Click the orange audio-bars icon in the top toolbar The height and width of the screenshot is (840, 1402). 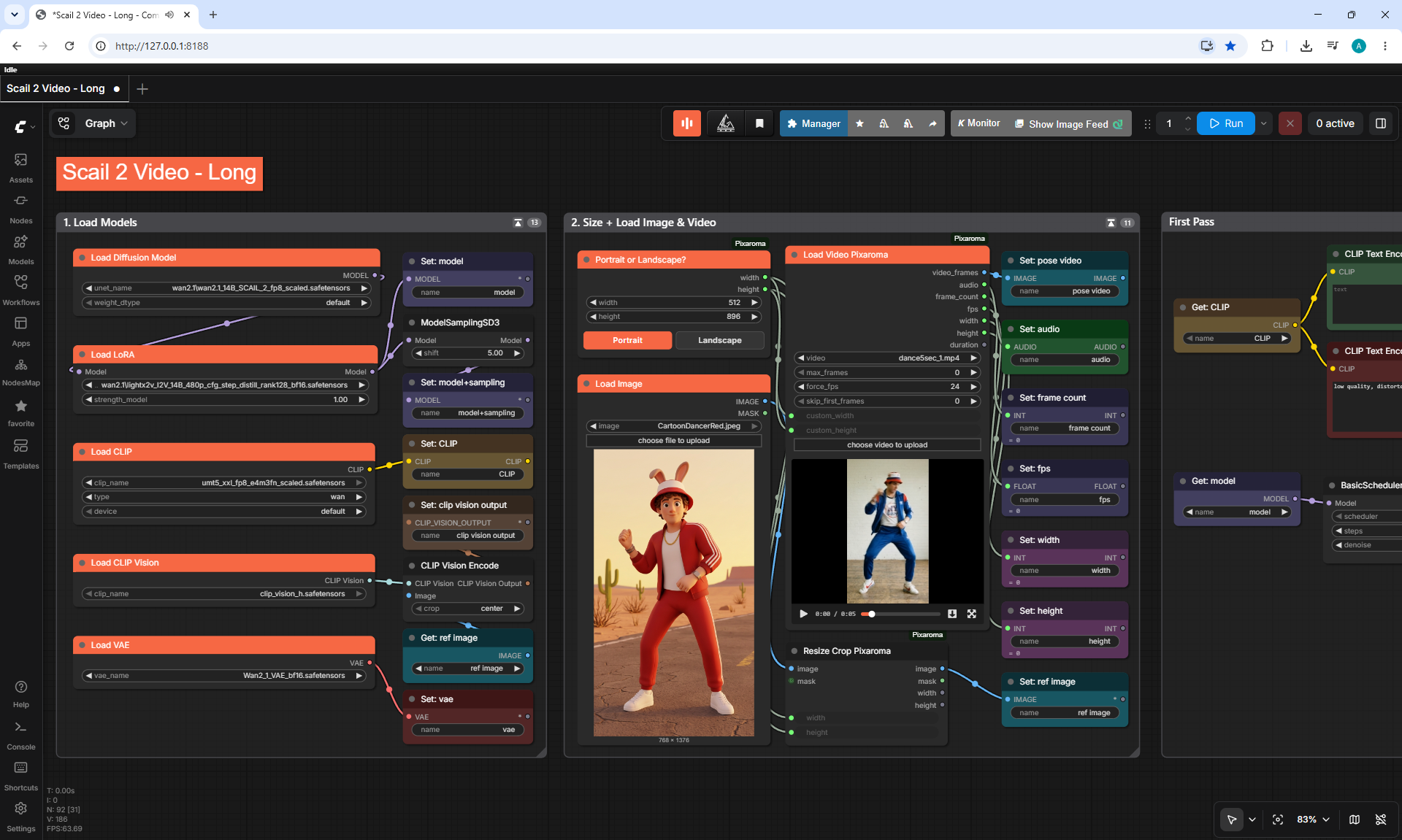click(687, 123)
